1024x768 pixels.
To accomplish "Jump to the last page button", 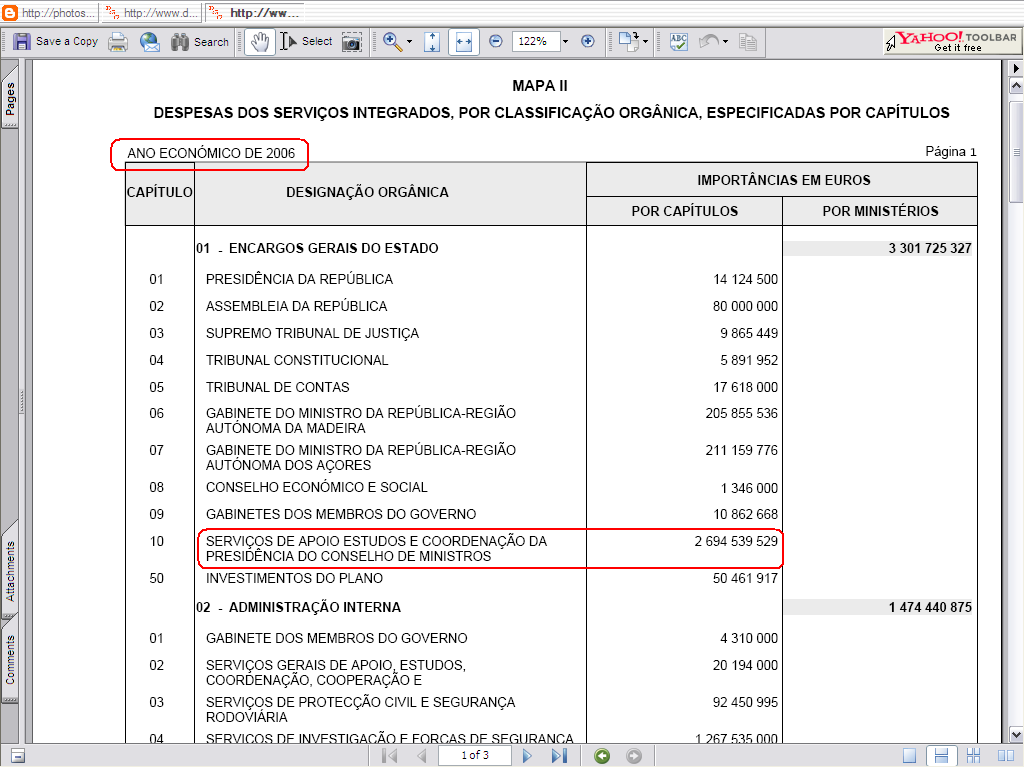I will tap(559, 756).
